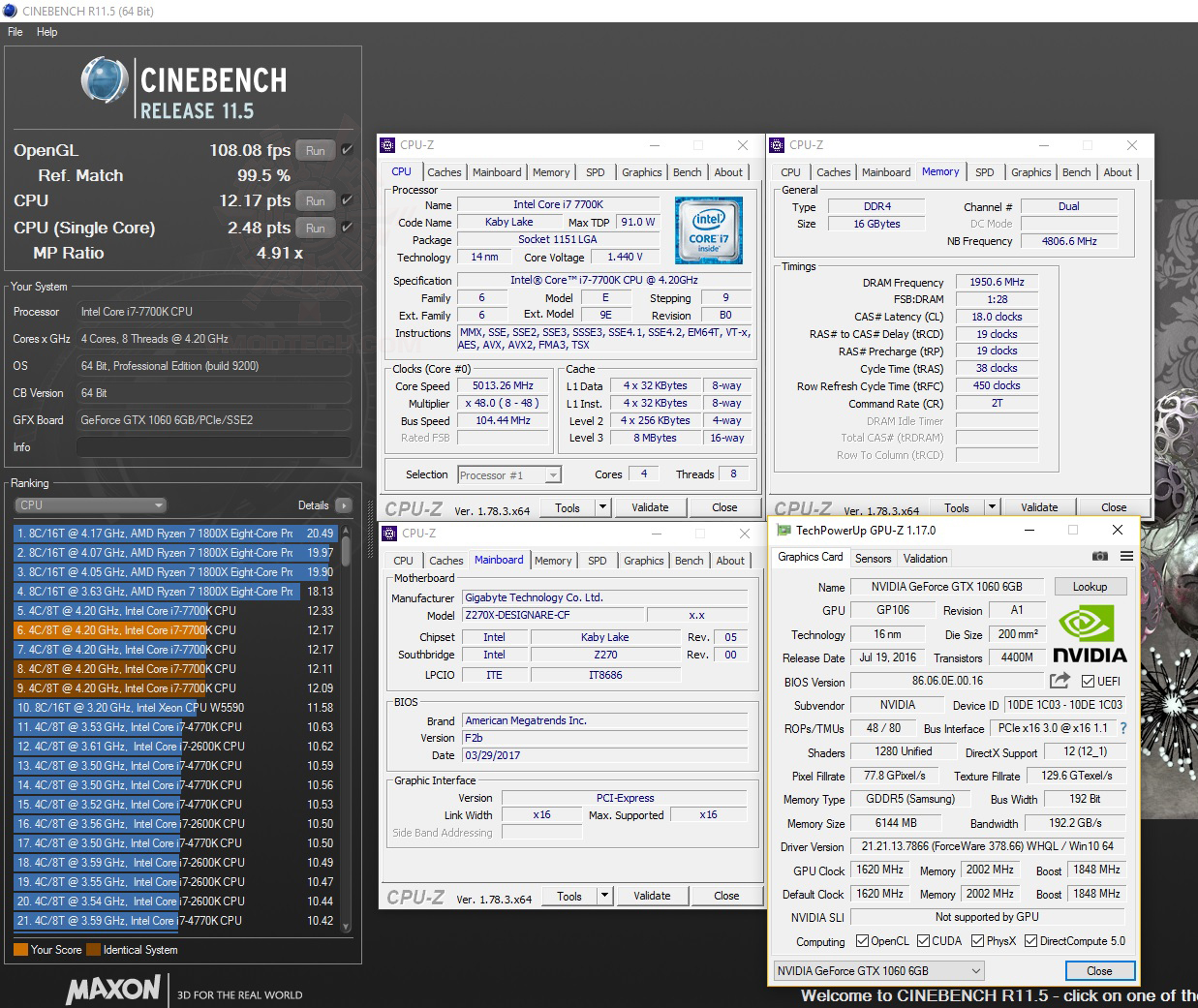The height and width of the screenshot is (1008, 1198).
Task: Open Graphics tab in Memory CPU-Z window
Action: coord(1031,172)
